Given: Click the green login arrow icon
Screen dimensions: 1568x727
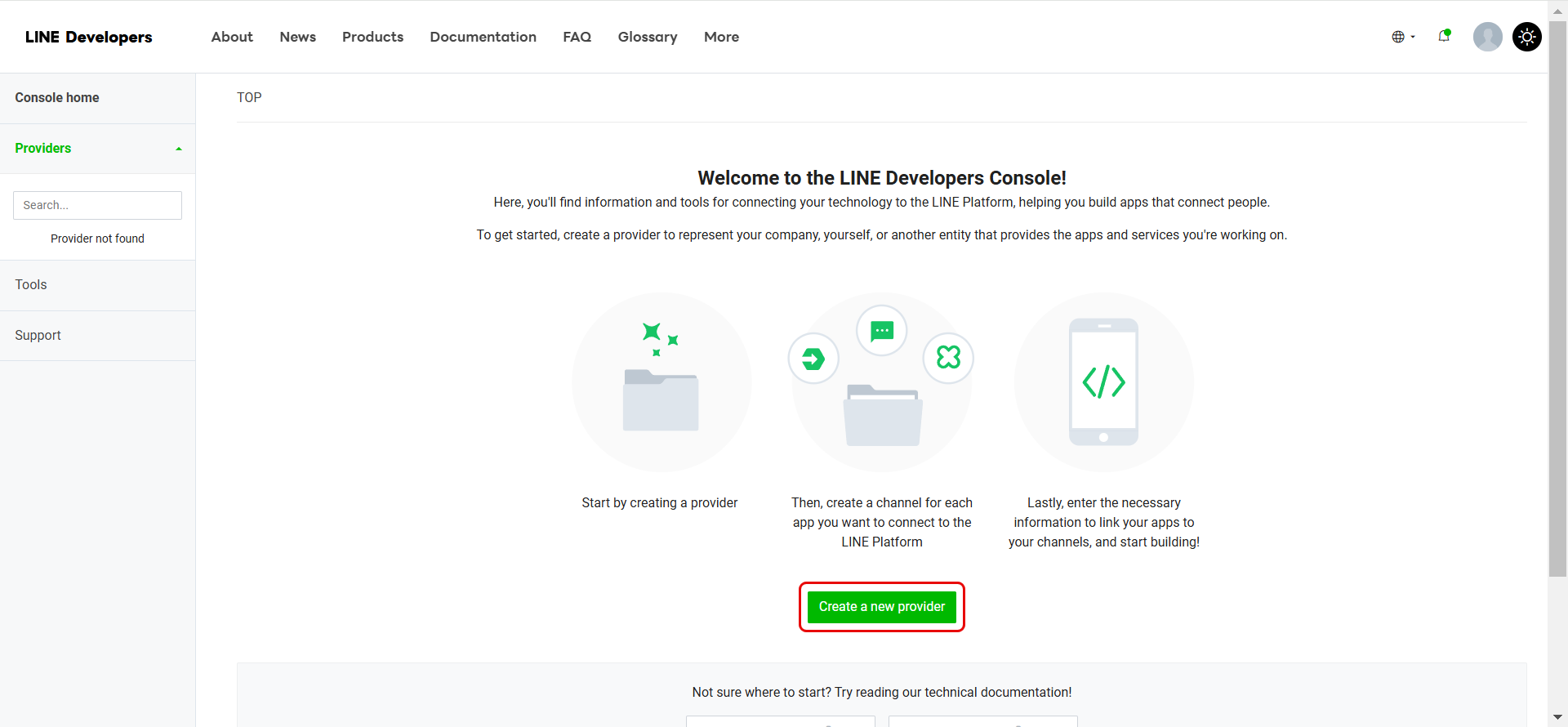Looking at the screenshot, I should coord(813,359).
